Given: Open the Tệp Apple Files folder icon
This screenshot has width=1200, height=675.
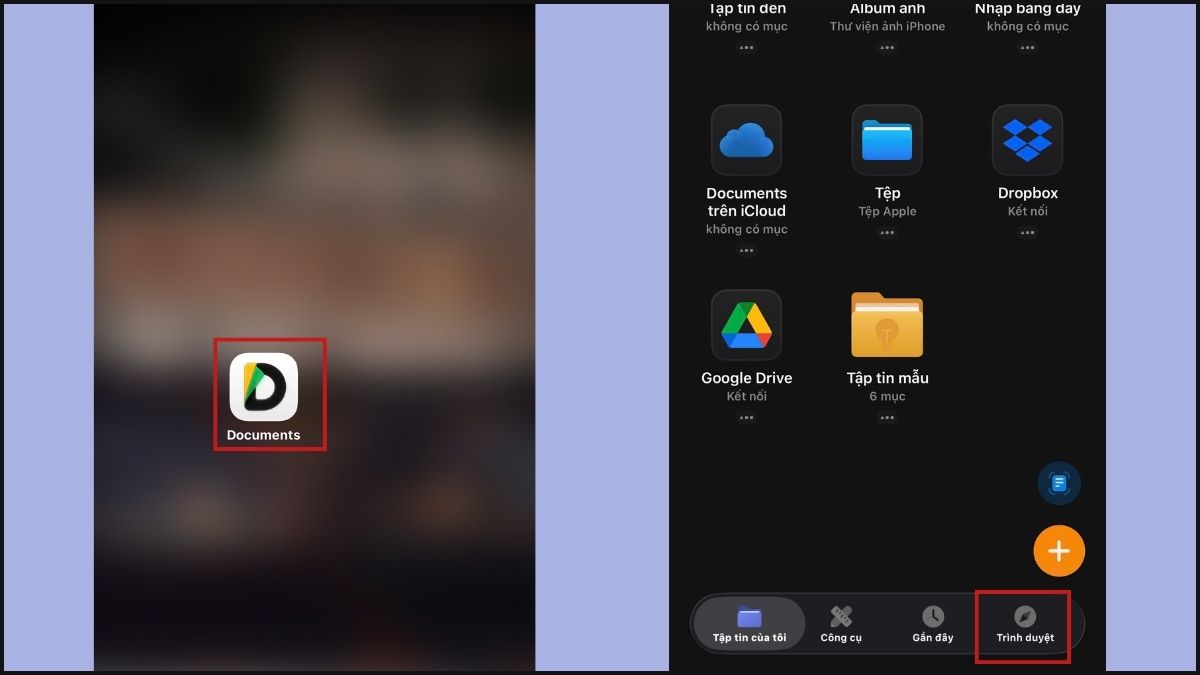Looking at the screenshot, I should pyautogui.click(x=887, y=140).
